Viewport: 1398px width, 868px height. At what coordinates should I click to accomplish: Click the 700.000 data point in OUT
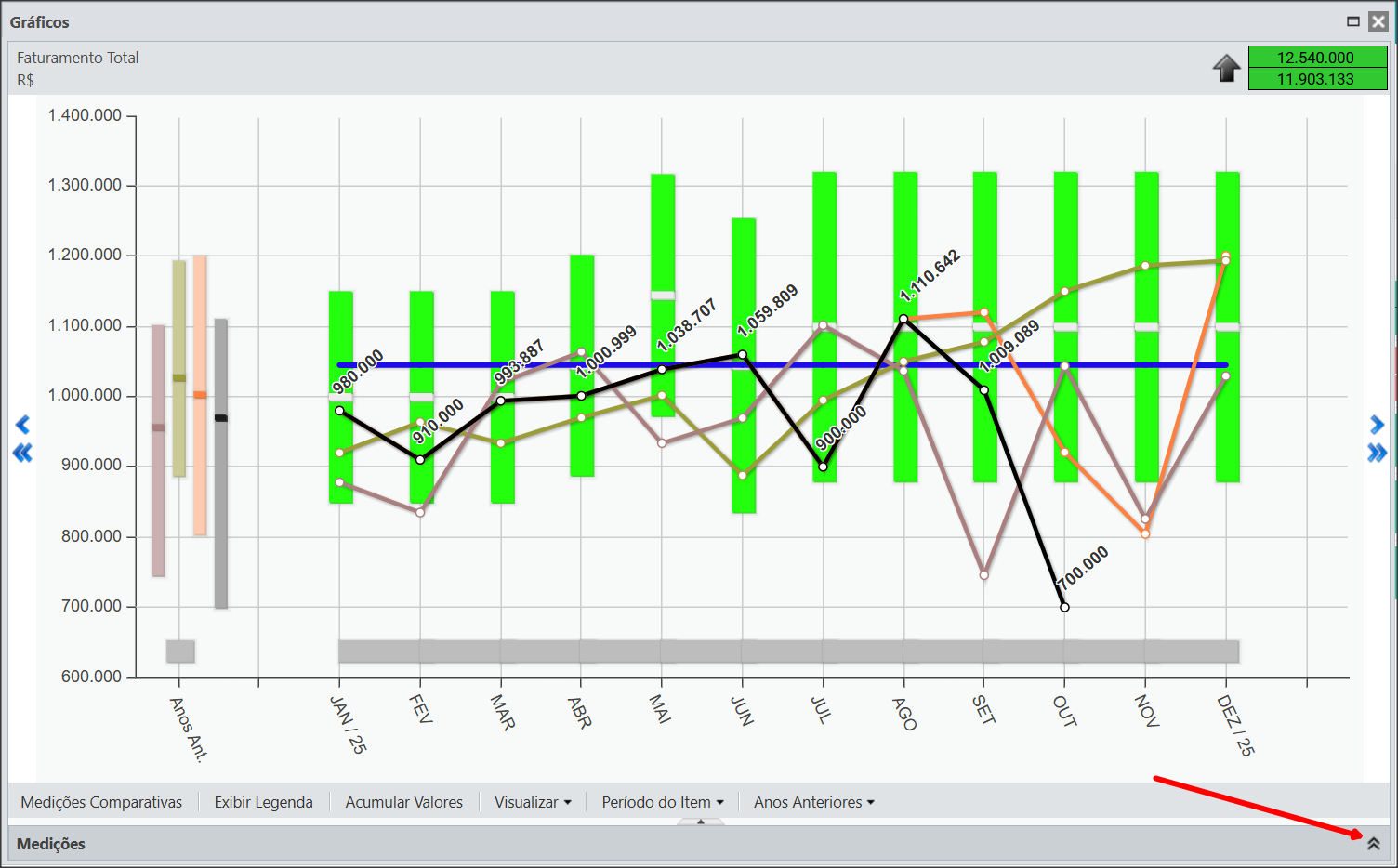pos(1064,607)
